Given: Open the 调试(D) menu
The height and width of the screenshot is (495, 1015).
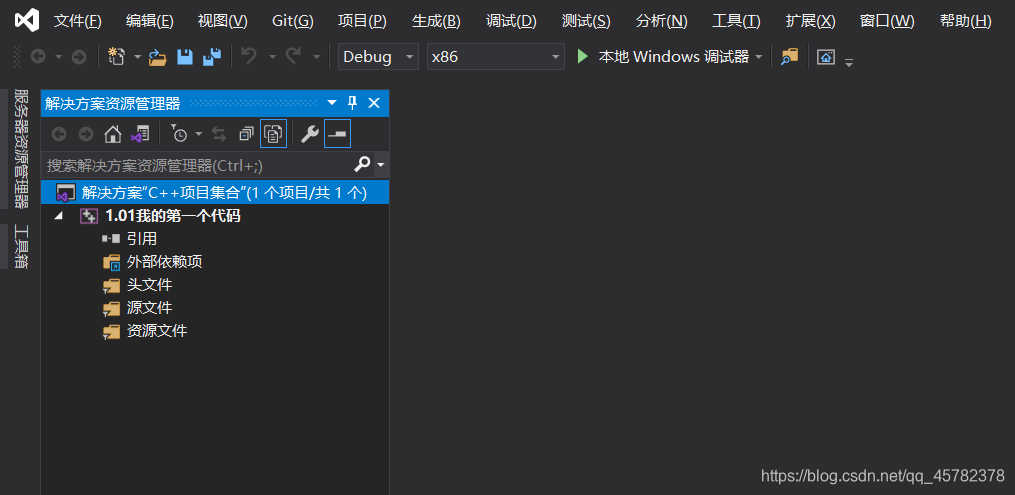Looking at the screenshot, I should coord(511,21).
